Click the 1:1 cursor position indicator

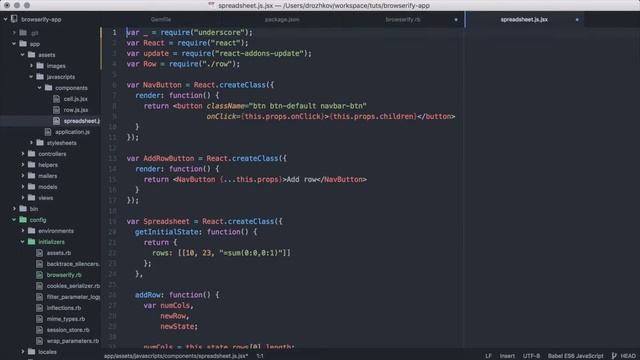point(260,356)
